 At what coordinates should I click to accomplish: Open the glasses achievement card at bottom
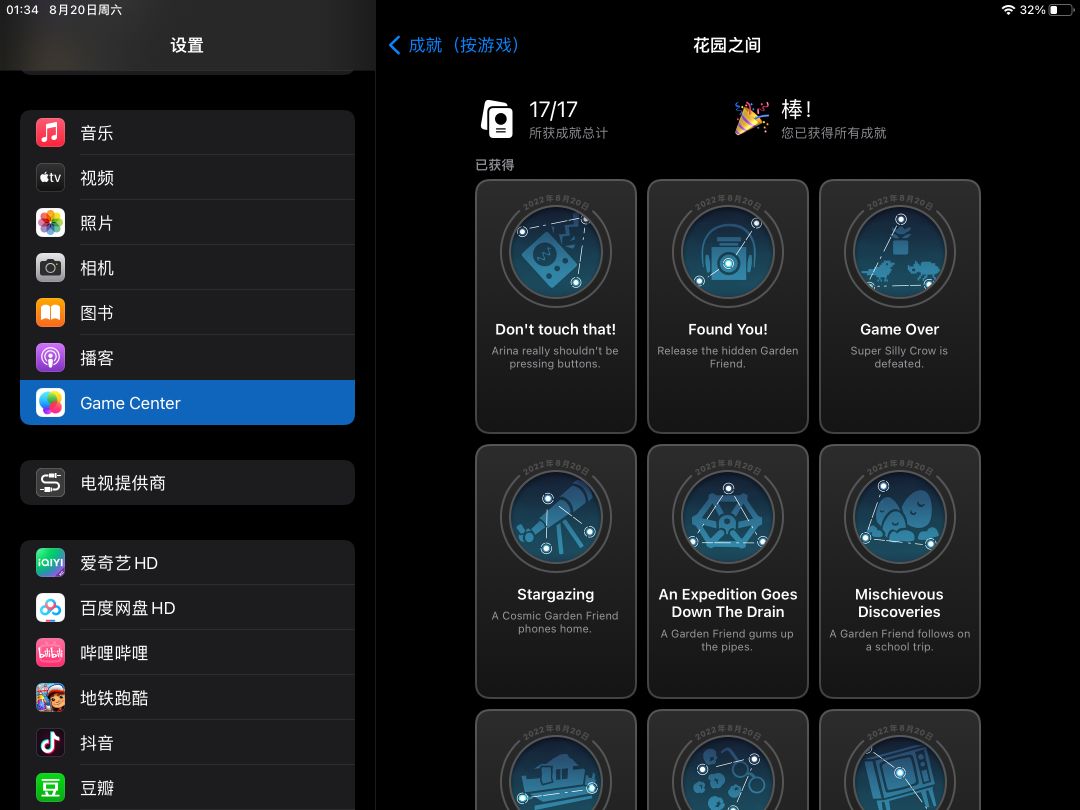click(x=727, y=760)
